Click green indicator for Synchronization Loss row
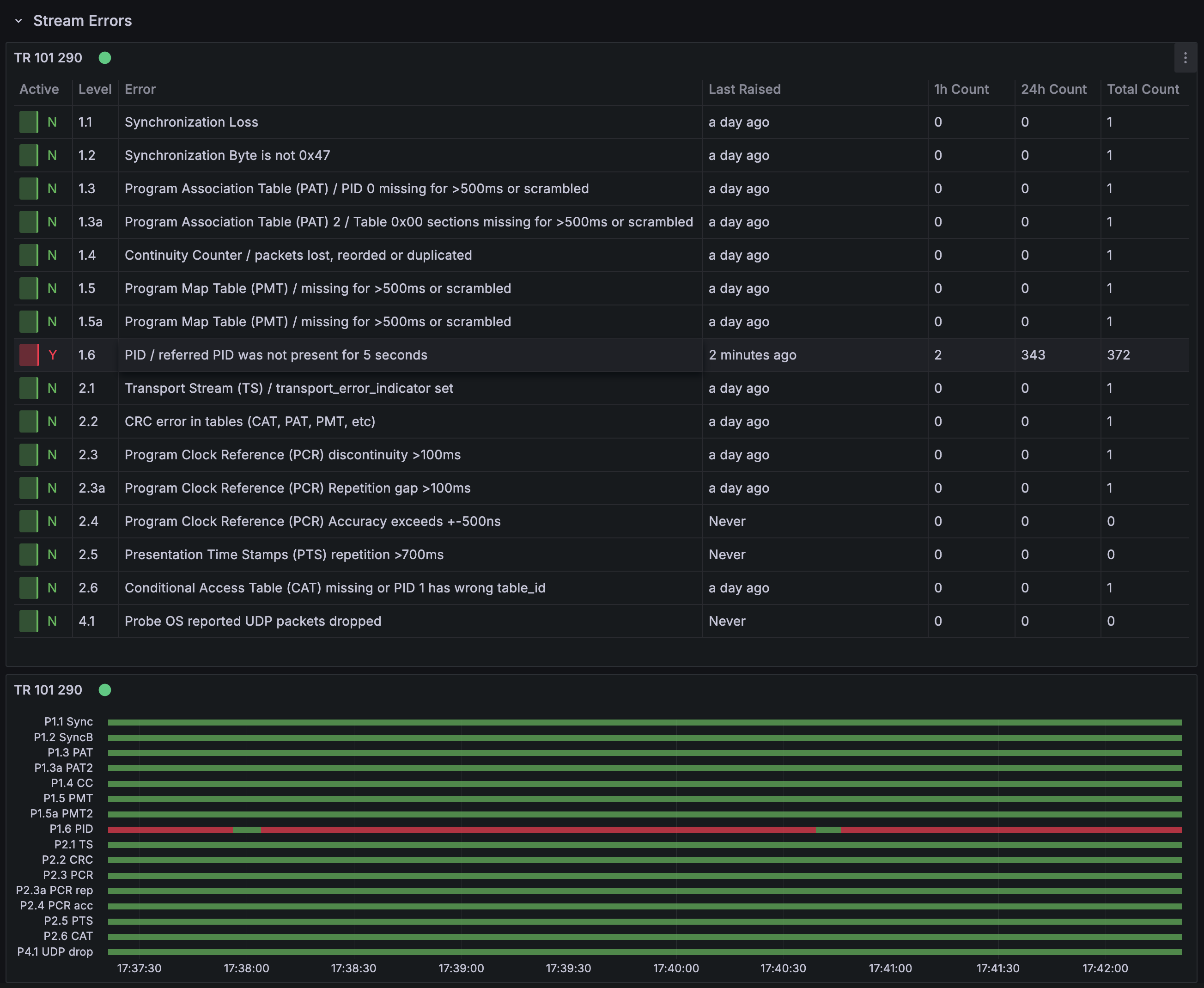This screenshot has height=988, width=1204. tap(29, 122)
